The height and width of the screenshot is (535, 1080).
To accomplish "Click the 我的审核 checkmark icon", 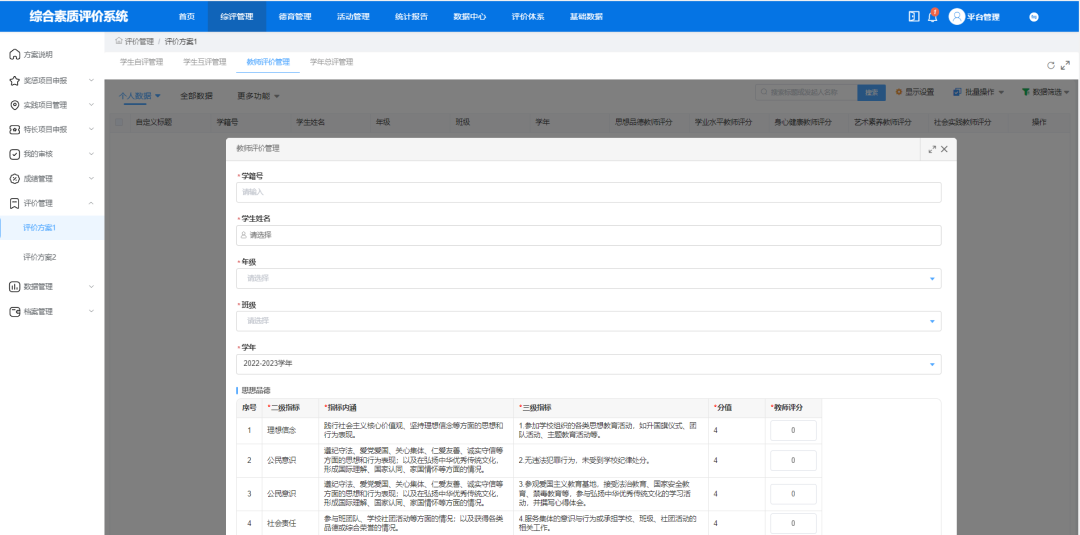I will [x=14, y=154].
